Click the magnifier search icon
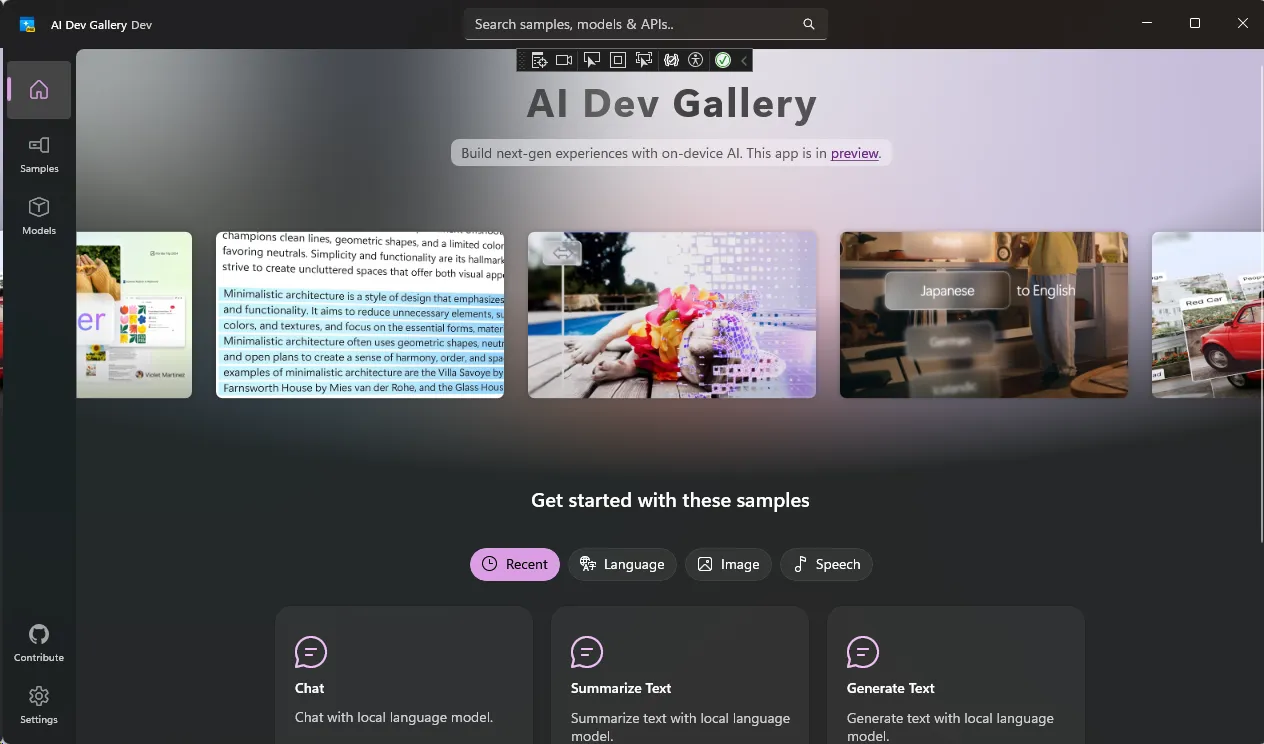Screen dimensions: 1264x744 click(809, 24)
